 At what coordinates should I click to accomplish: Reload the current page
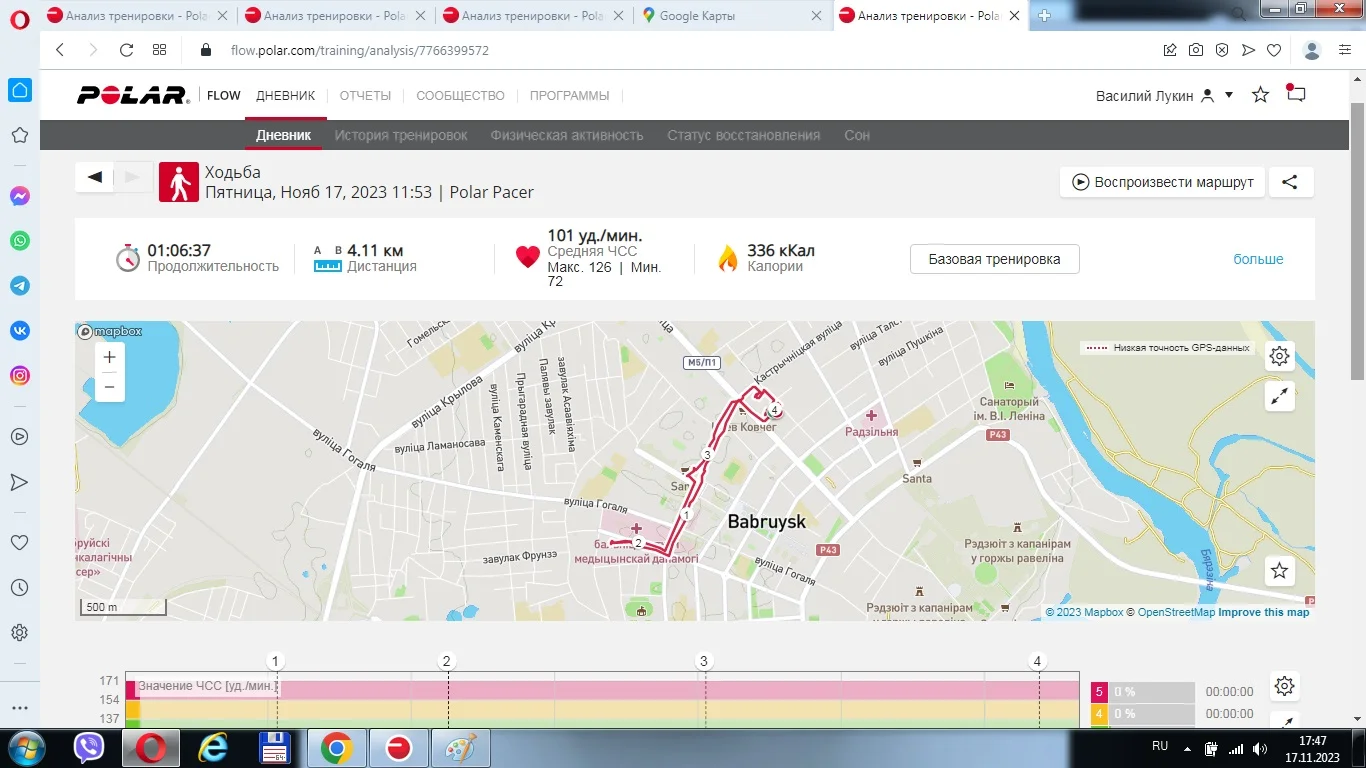126,50
